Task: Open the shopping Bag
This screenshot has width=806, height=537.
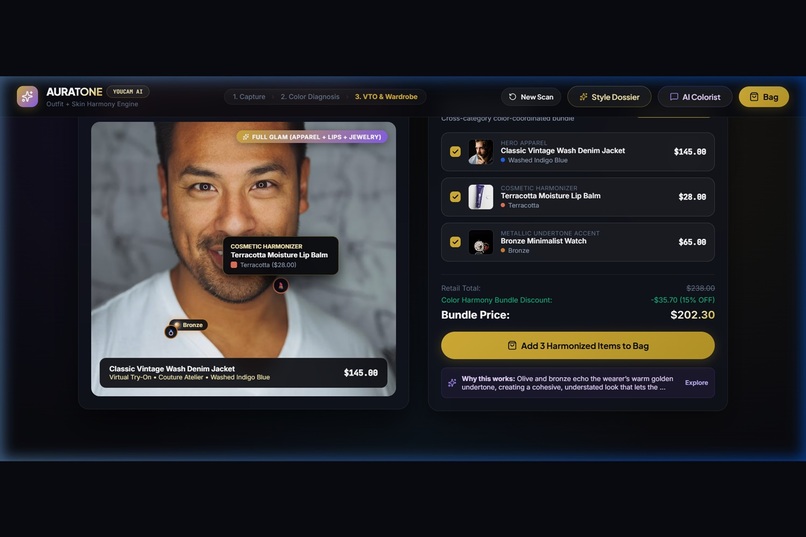Action: 763,97
